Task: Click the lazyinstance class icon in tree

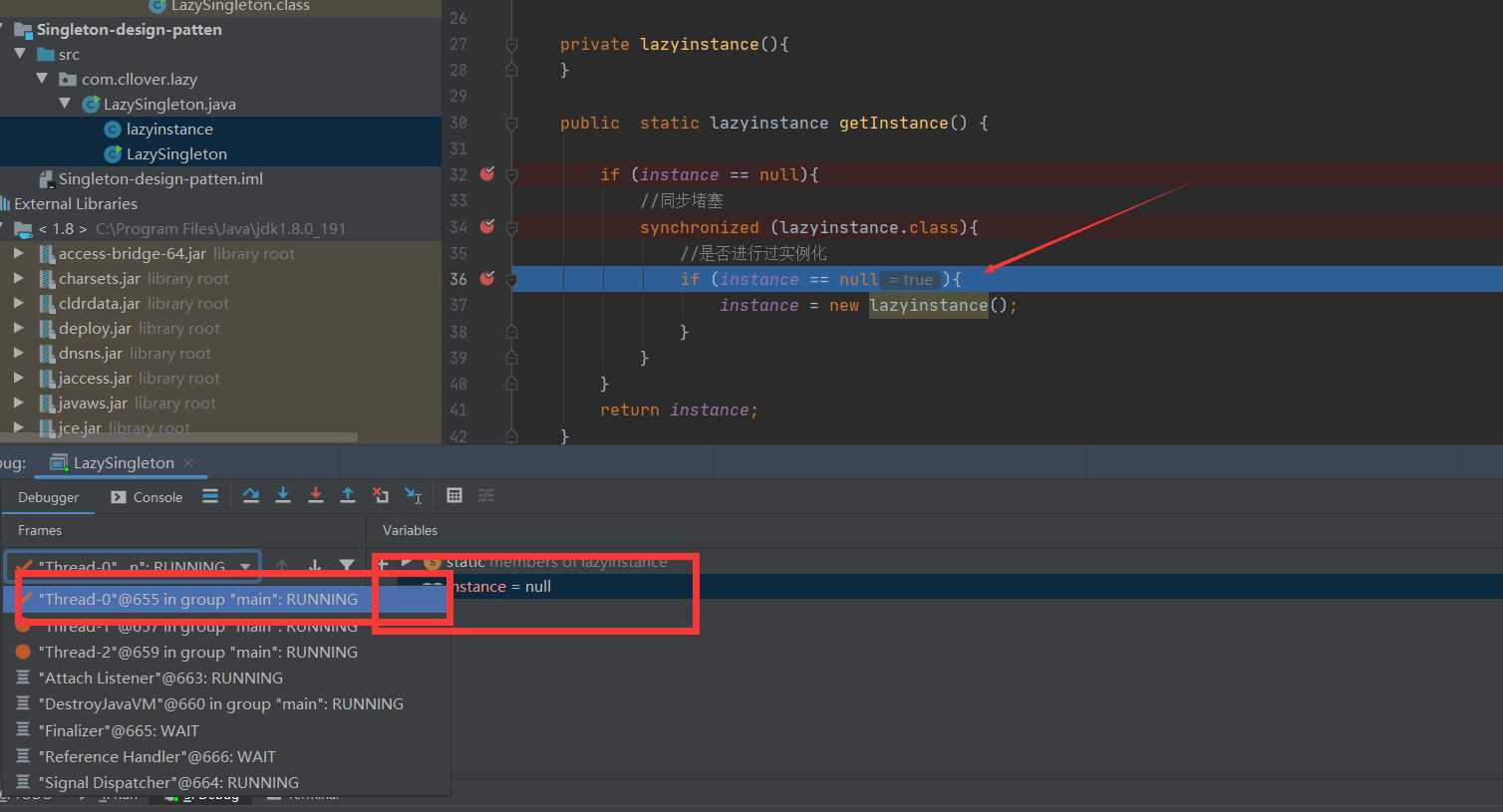Action: (x=113, y=130)
